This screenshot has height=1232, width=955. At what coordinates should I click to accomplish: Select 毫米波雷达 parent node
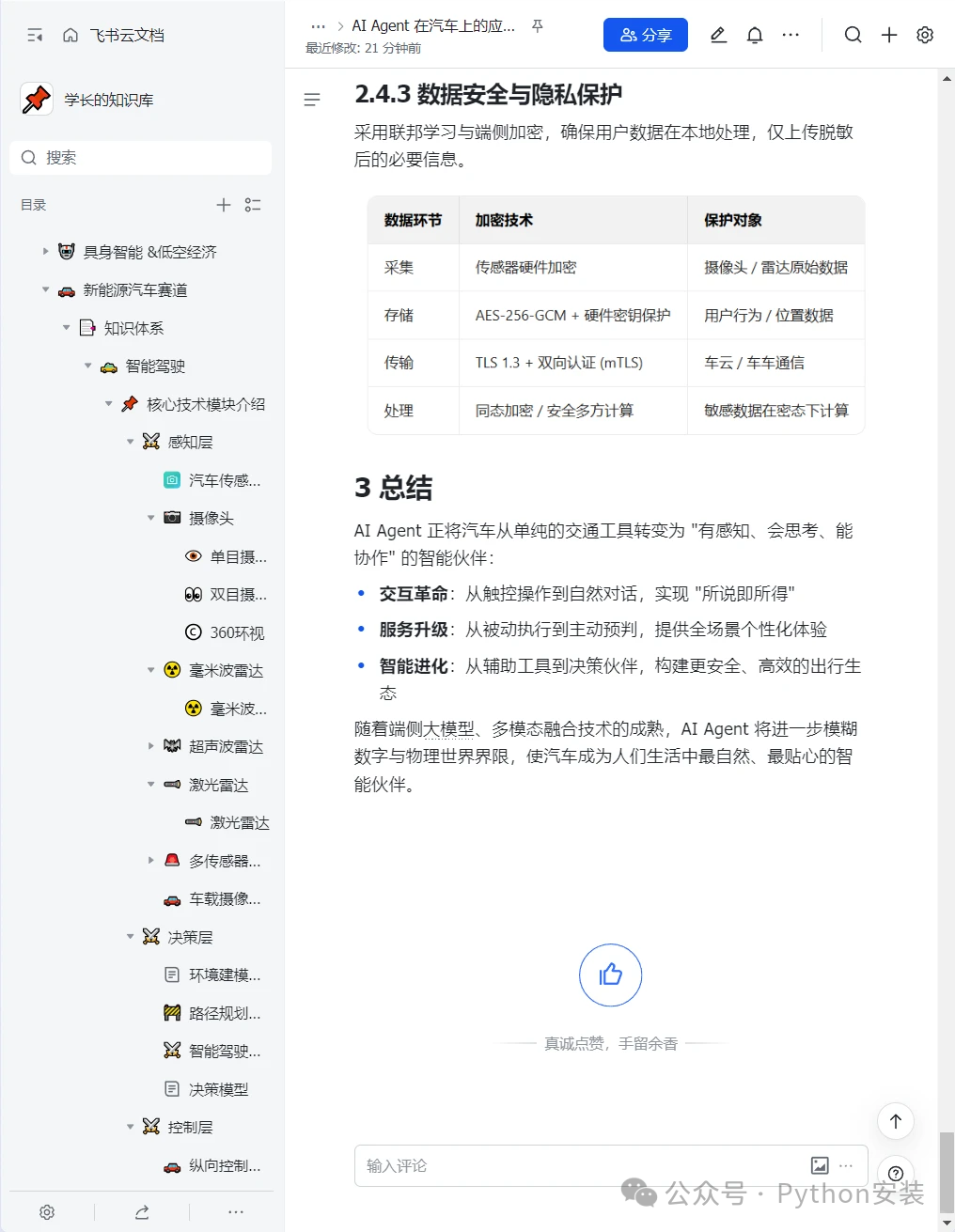tap(226, 670)
